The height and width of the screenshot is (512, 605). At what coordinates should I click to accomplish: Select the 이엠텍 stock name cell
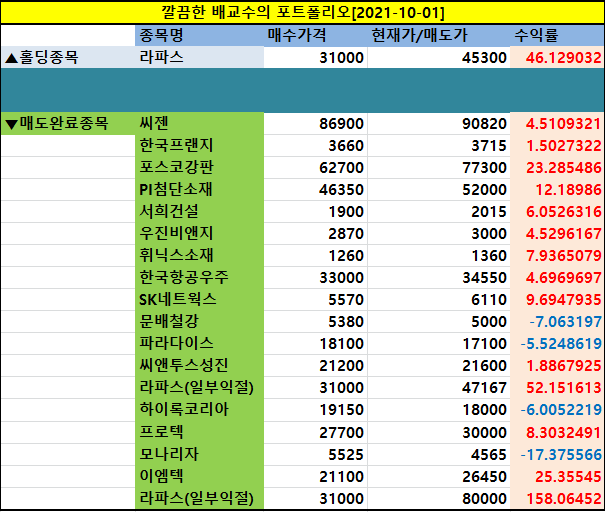point(199,476)
